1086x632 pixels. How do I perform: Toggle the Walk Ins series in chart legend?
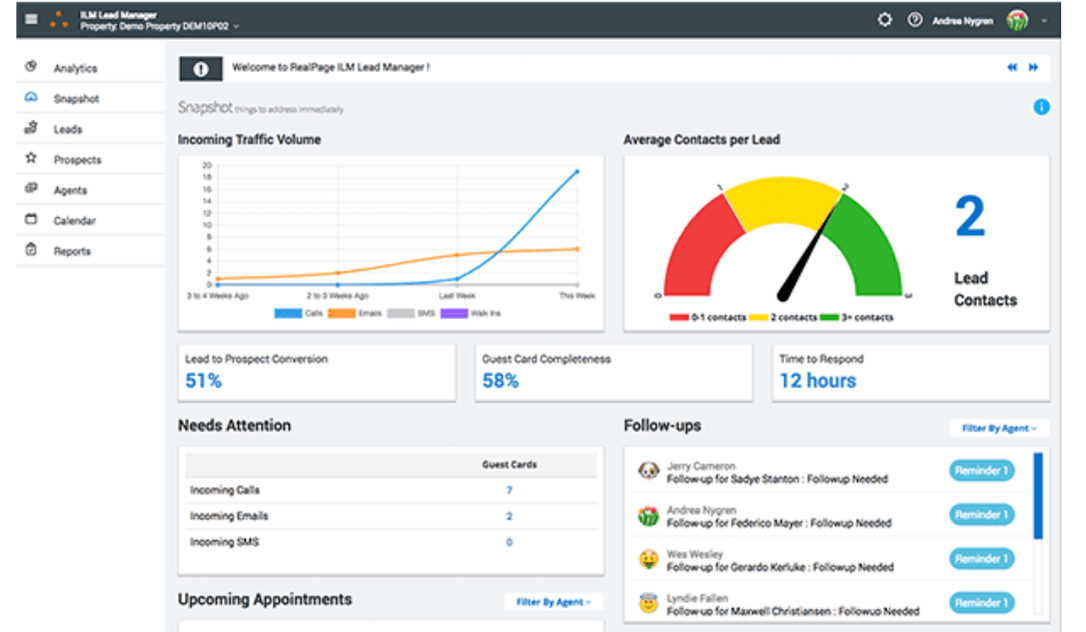[x=470, y=314]
